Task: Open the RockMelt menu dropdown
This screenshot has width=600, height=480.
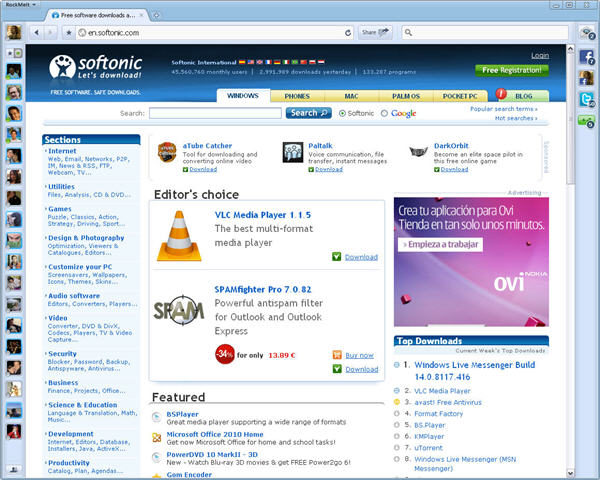Action: pos(22,5)
